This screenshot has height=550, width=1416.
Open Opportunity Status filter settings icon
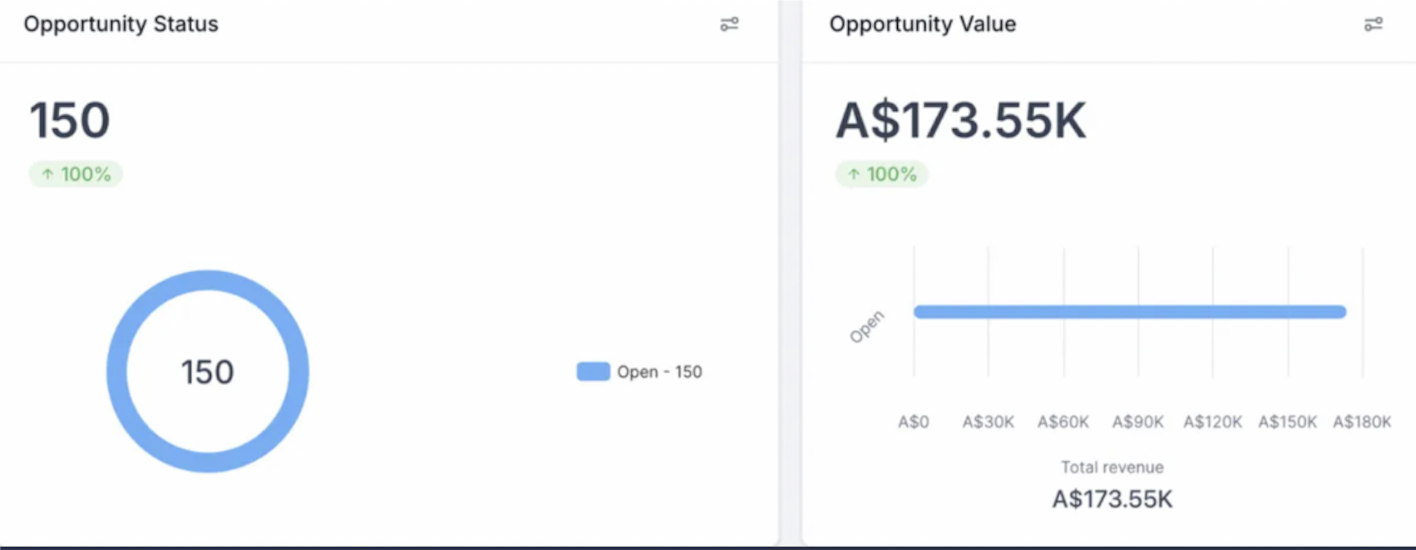pos(729,24)
